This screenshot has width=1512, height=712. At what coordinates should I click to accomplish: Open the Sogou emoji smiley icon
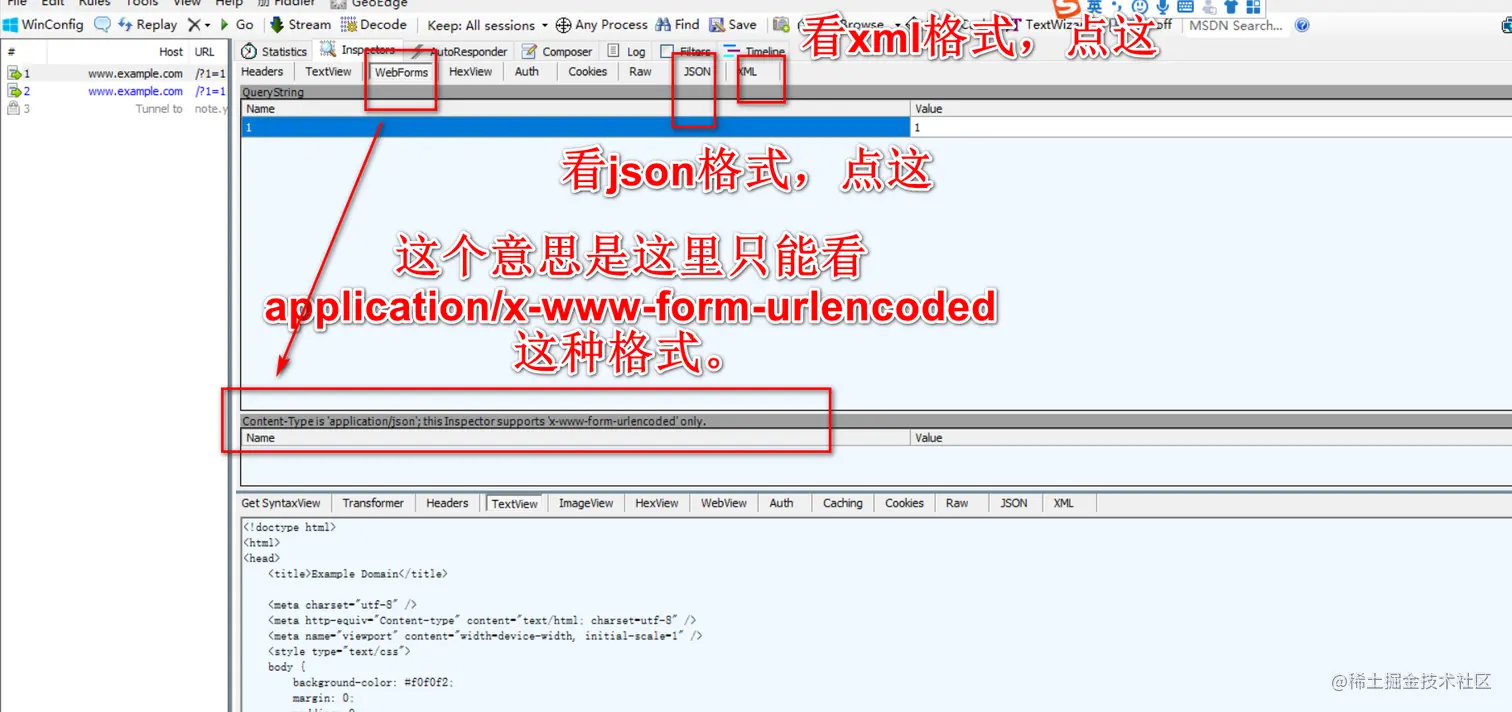tap(1140, 7)
